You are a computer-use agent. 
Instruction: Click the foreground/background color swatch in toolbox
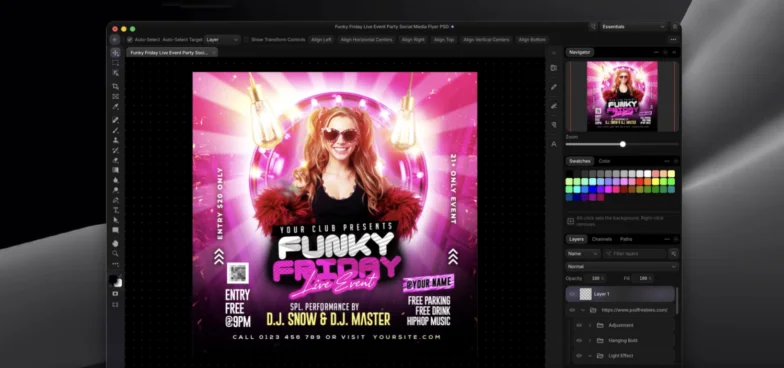point(116,280)
